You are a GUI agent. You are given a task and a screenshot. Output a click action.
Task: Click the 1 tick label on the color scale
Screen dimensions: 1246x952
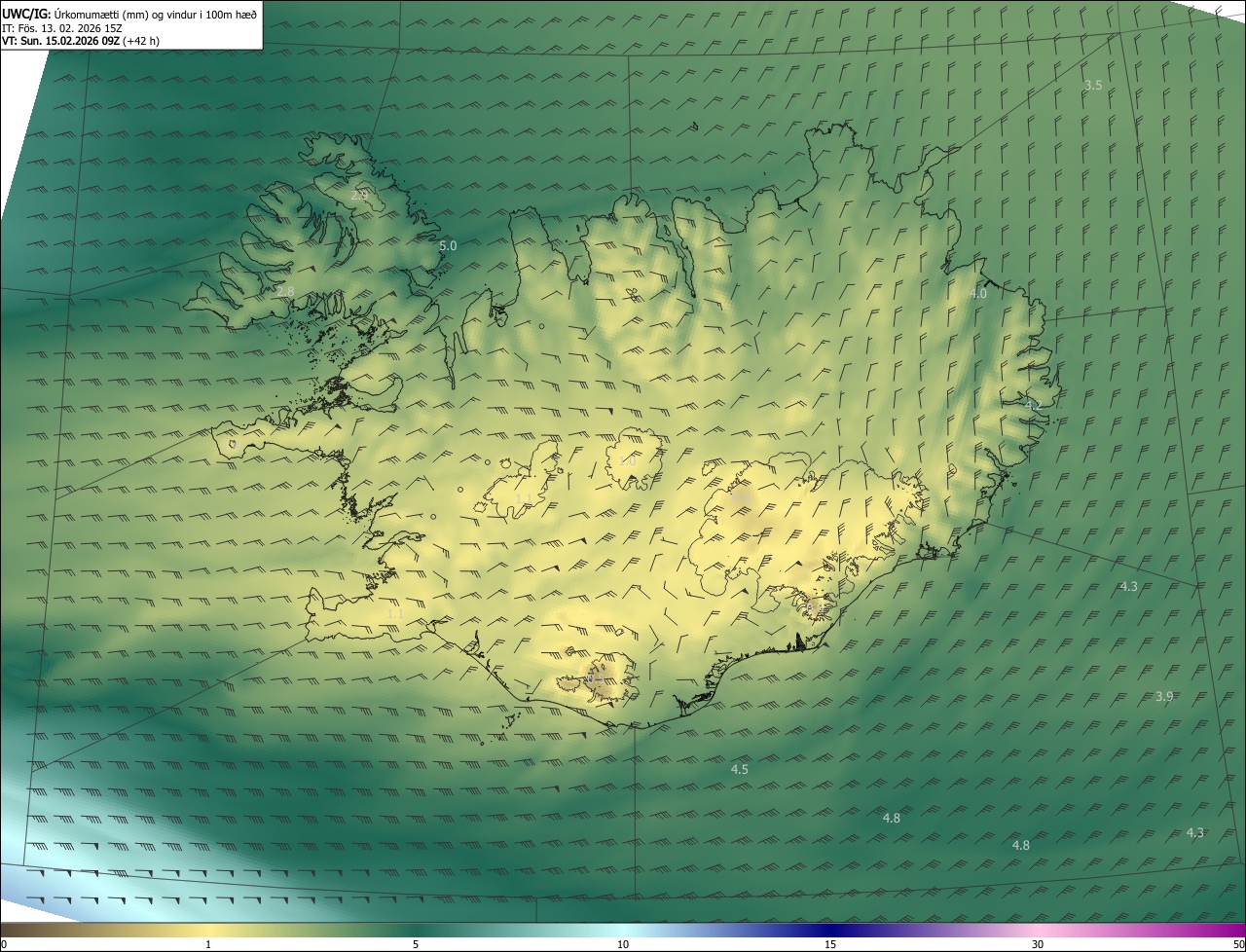tap(208, 944)
